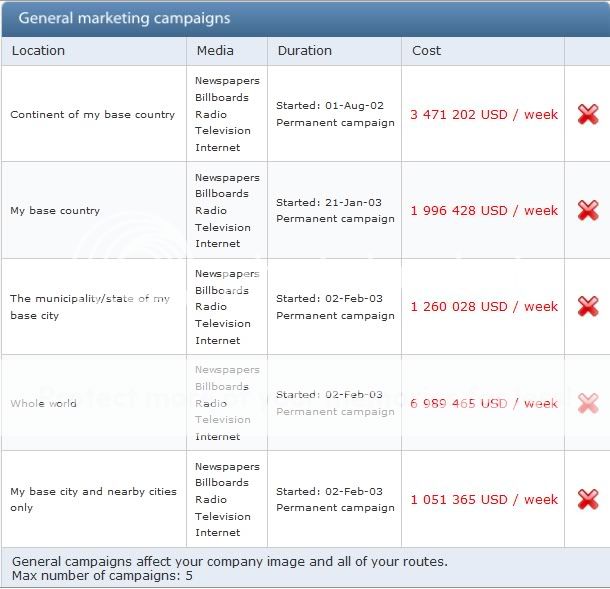Click the 1 051 365 USD / week cost
The height and width of the screenshot is (589, 610).
[484, 499]
